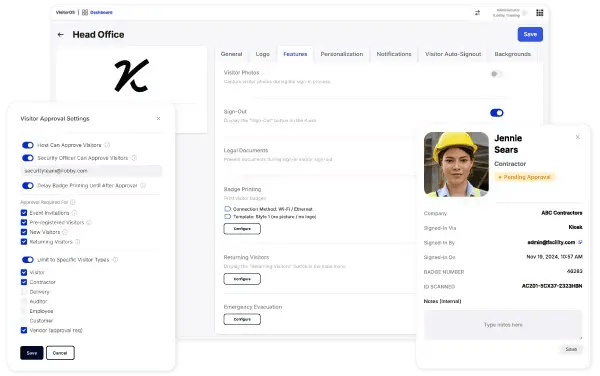
Task: Click the Template Style icon under Badge Printing
Action: pyautogui.click(x=227, y=216)
